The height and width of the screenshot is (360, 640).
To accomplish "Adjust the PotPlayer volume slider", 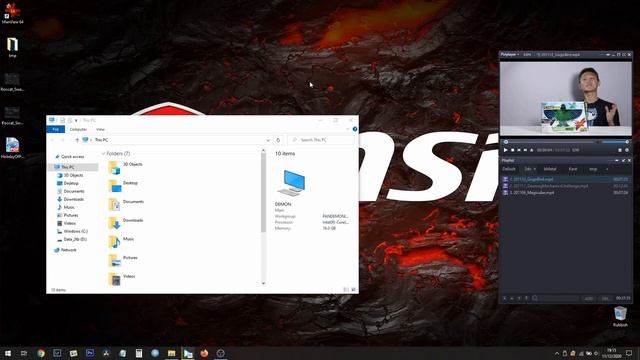I will (x=616, y=142).
